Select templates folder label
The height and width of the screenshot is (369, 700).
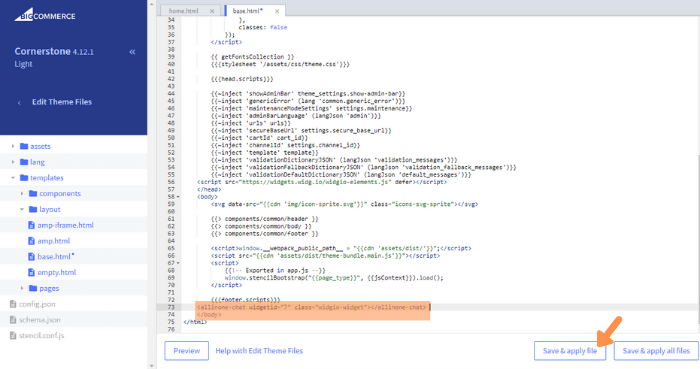pyautogui.click(x=47, y=178)
